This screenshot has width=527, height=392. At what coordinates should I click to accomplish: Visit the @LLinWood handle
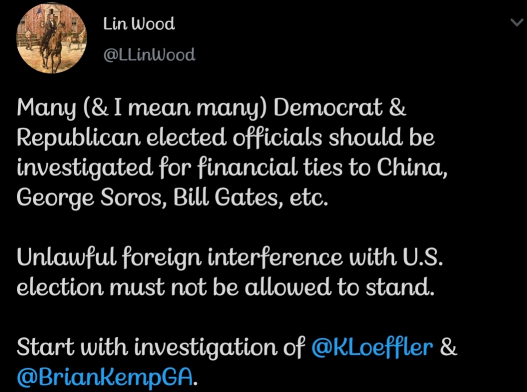[149, 54]
